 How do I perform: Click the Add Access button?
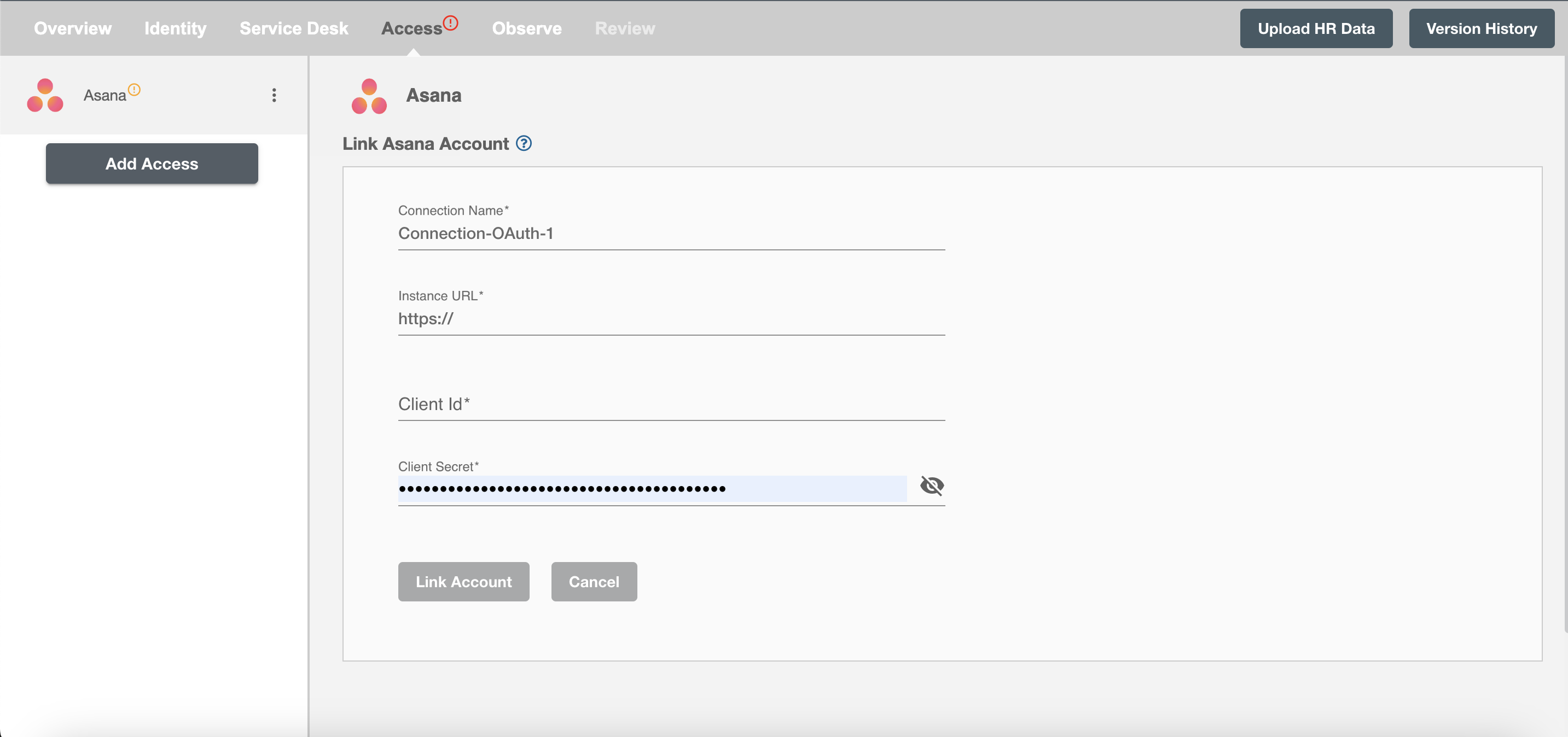(152, 163)
